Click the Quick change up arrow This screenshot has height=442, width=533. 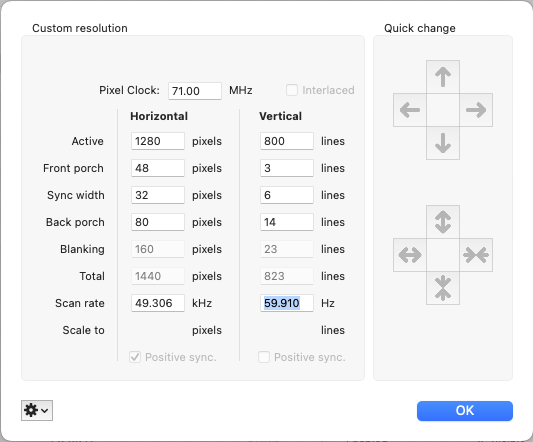(x=443, y=77)
